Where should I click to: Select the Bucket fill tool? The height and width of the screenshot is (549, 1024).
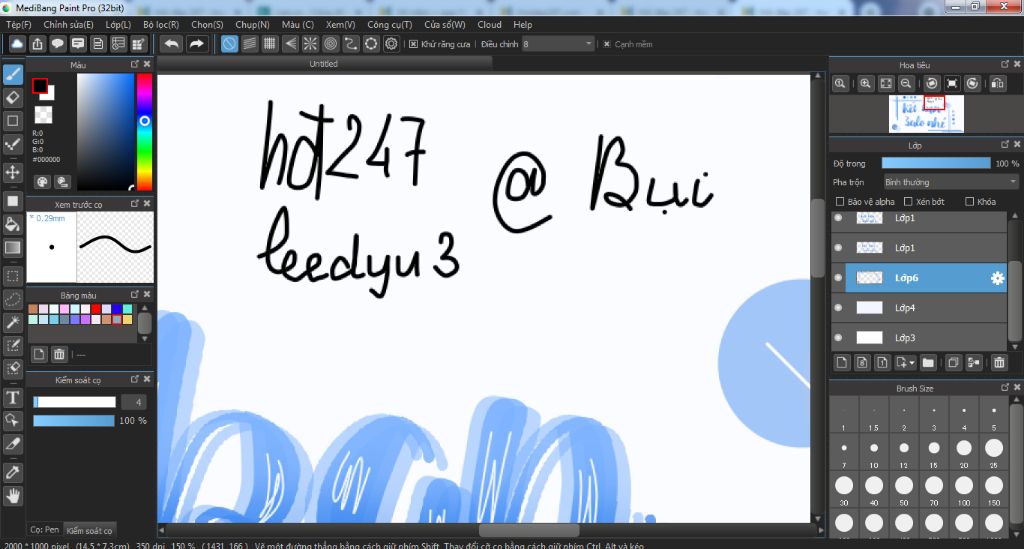pyautogui.click(x=13, y=225)
